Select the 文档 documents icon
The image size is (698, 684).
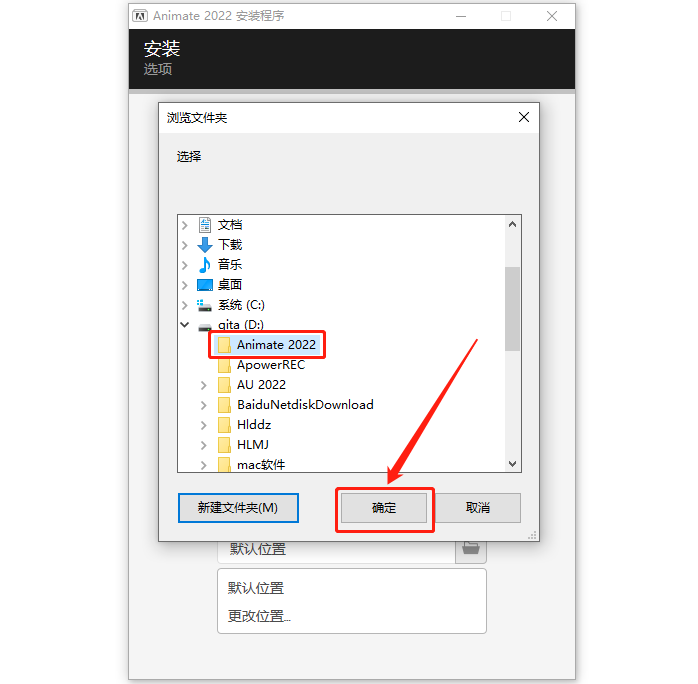[x=205, y=225]
